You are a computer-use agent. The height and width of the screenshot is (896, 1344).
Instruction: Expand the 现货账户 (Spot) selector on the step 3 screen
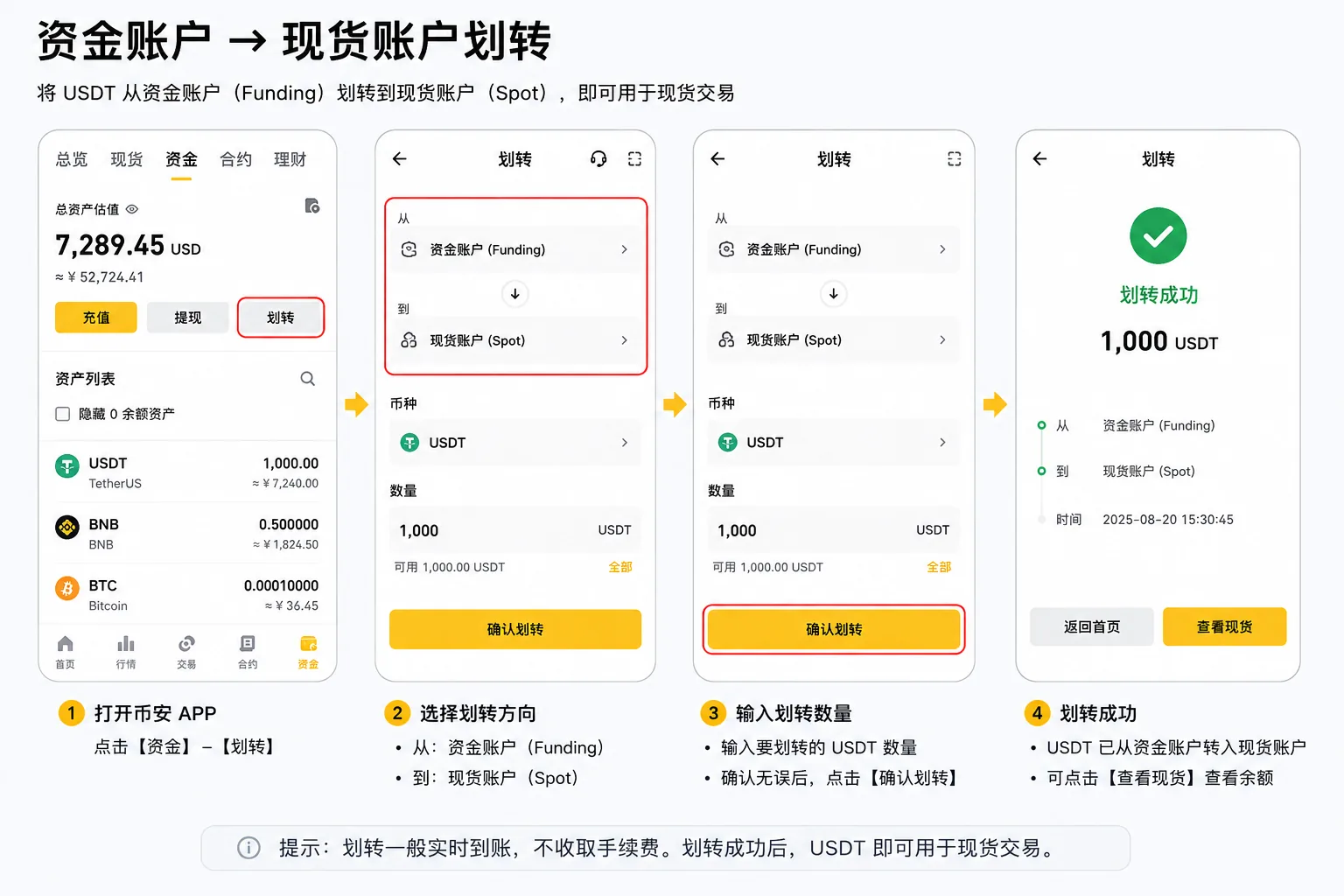click(834, 339)
